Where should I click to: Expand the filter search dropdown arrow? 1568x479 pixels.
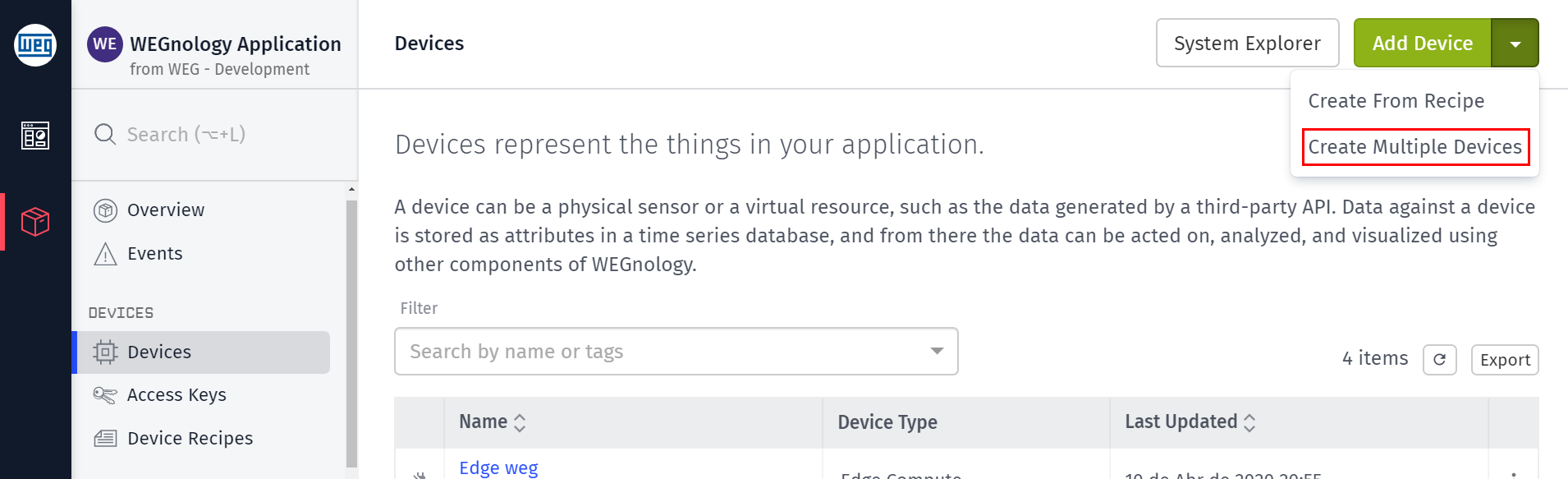tap(937, 351)
